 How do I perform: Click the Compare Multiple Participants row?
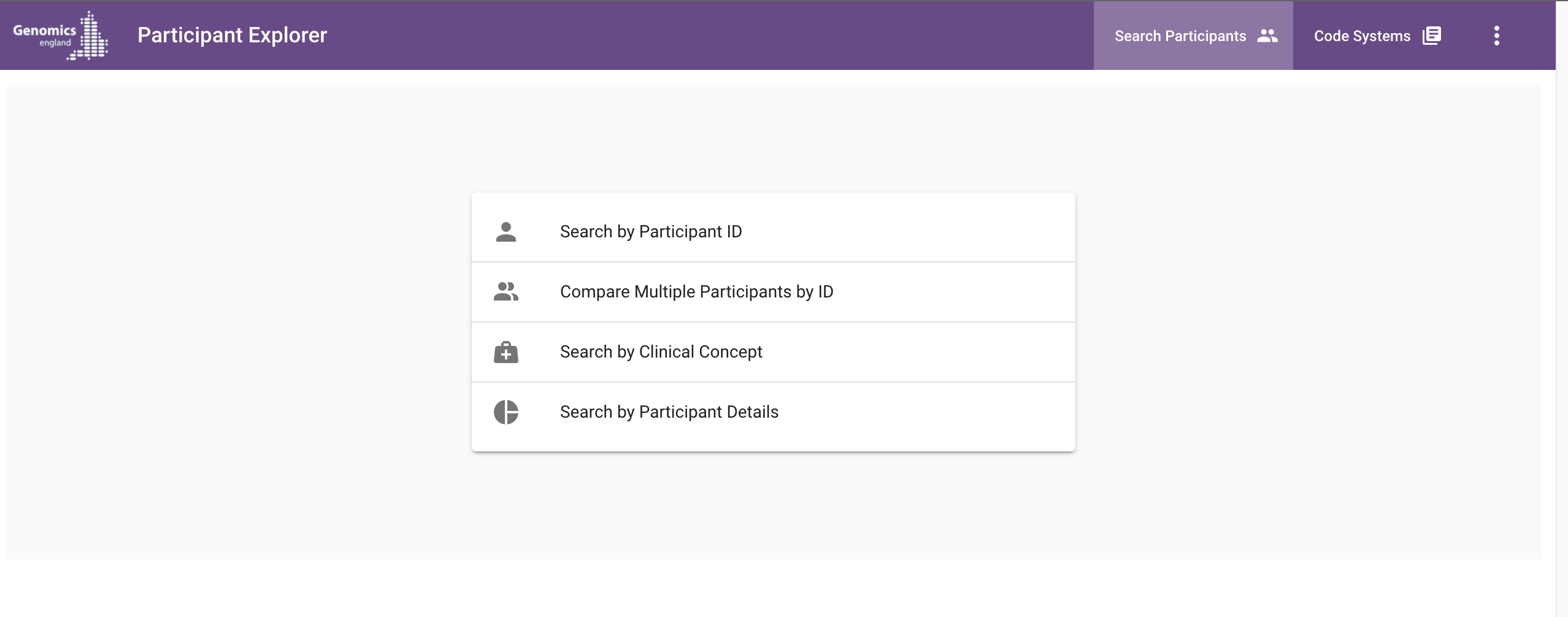(x=774, y=292)
